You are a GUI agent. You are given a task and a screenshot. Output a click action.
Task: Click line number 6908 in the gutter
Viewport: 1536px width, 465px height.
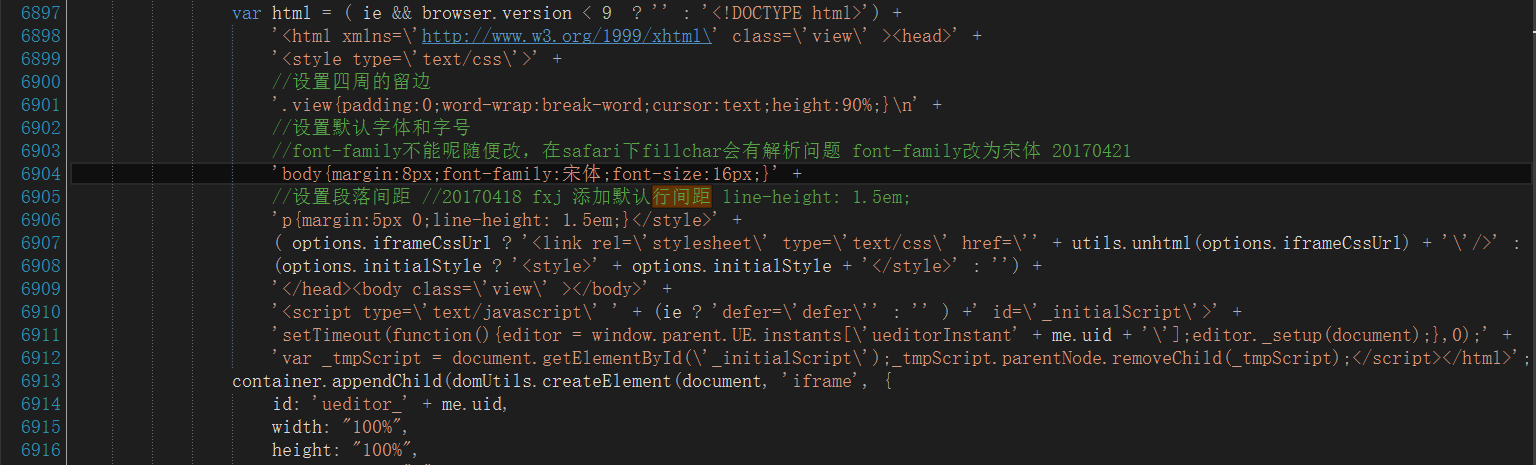(x=41, y=266)
